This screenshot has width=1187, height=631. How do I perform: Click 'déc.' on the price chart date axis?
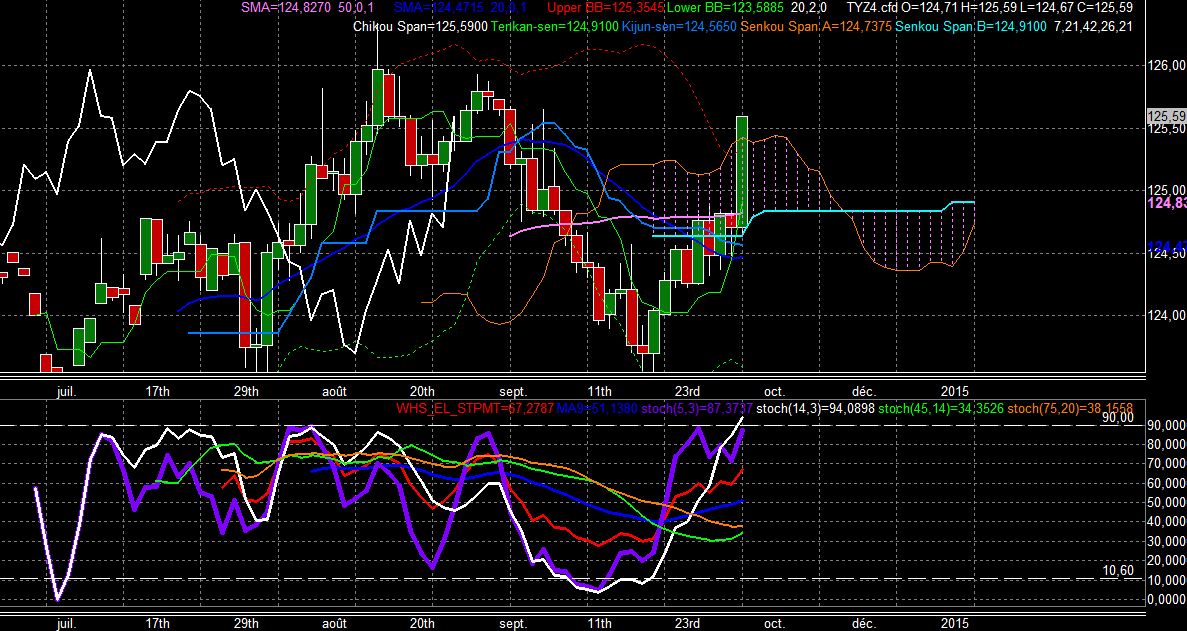864,391
